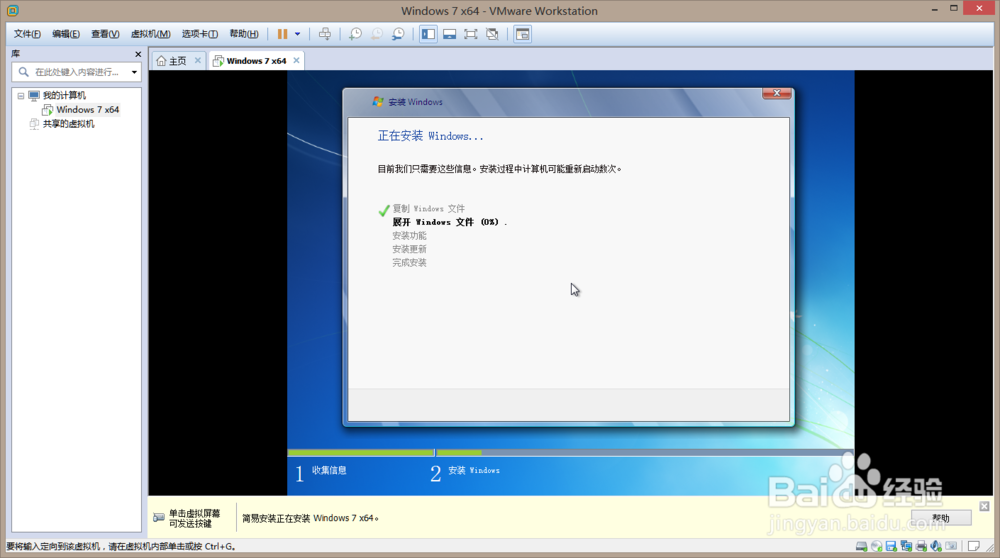This screenshot has width=1000, height=558.
Task: Select Windows 7 x64 in the library tree
Action: 87,110
